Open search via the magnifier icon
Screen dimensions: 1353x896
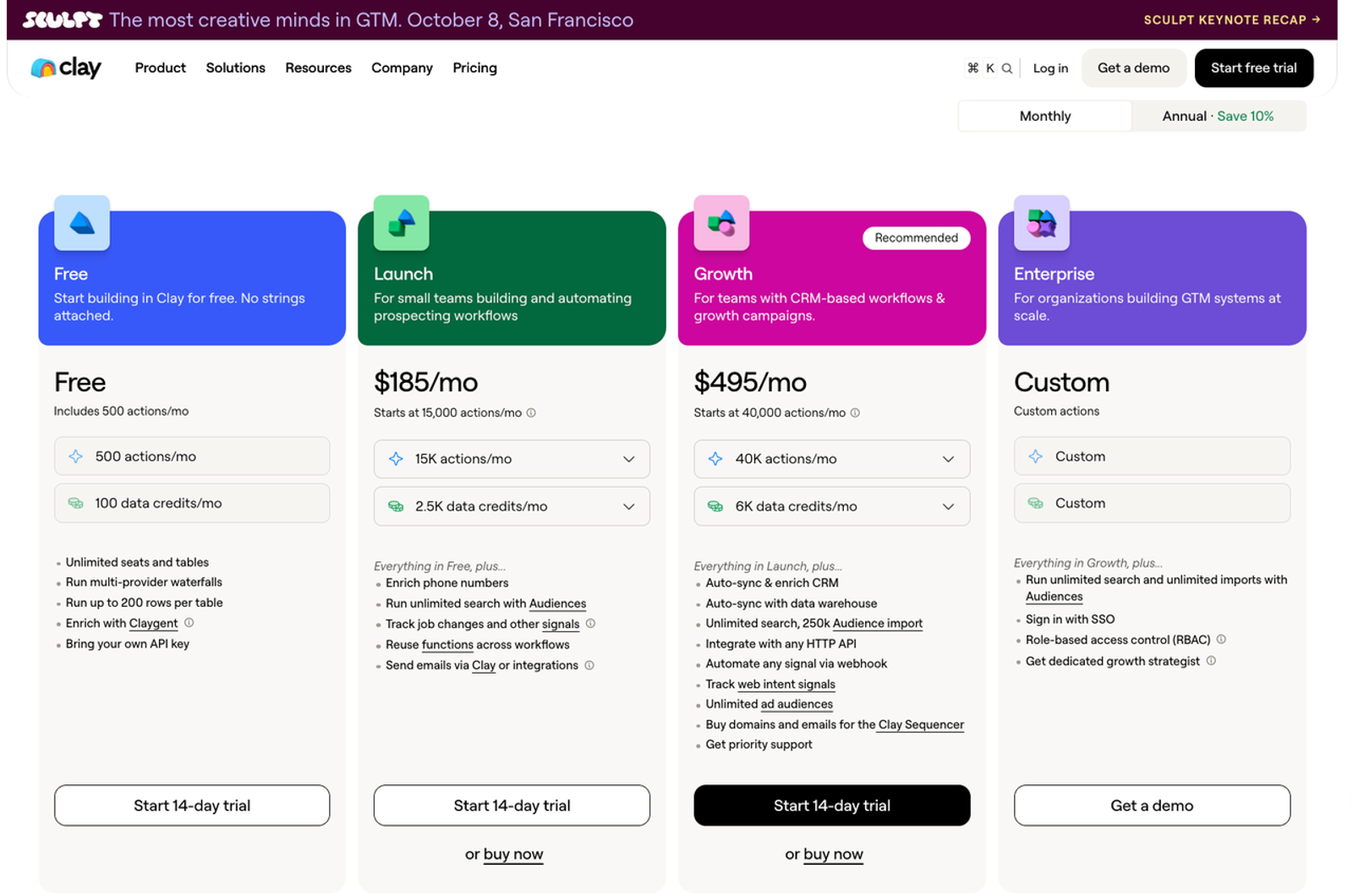point(1007,68)
